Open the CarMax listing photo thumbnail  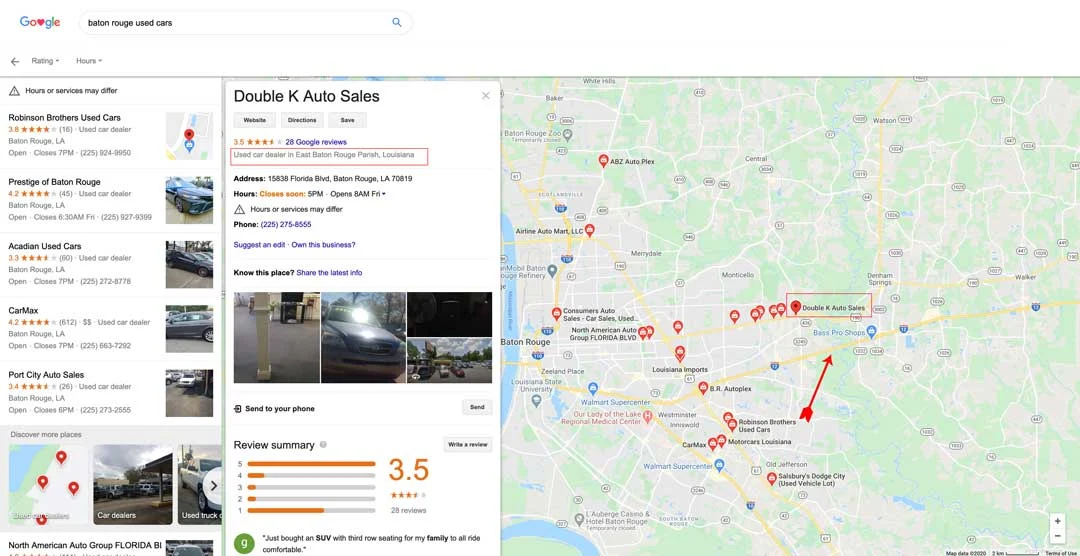point(189,329)
